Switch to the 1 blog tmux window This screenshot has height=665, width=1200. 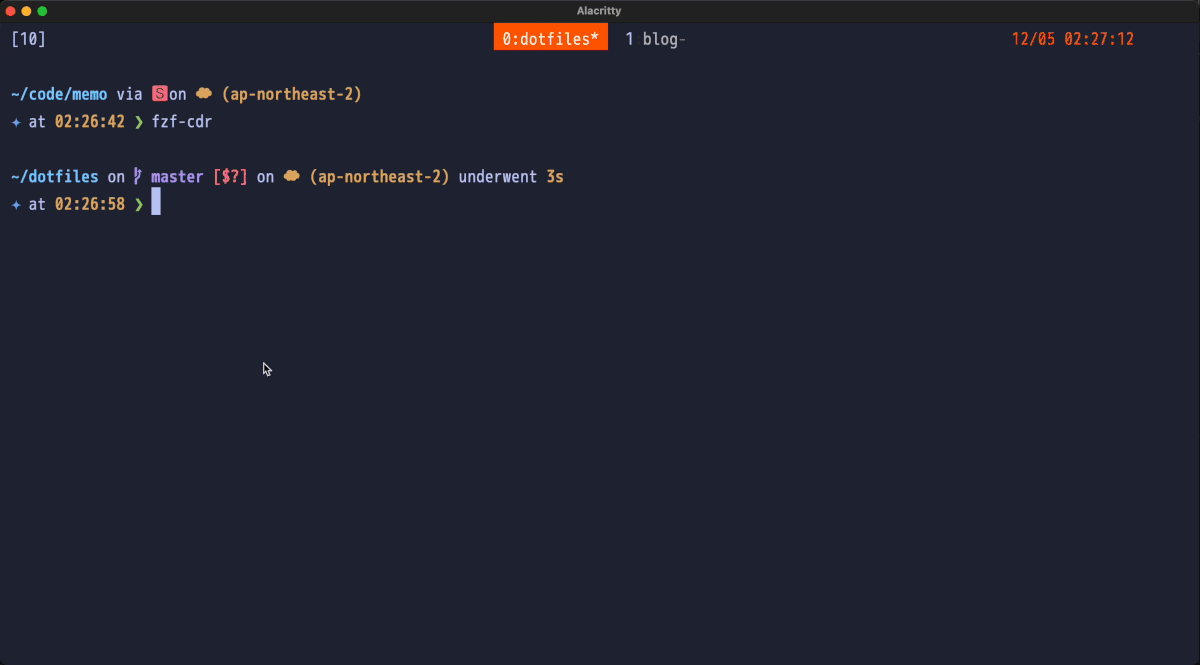tap(655, 39)
